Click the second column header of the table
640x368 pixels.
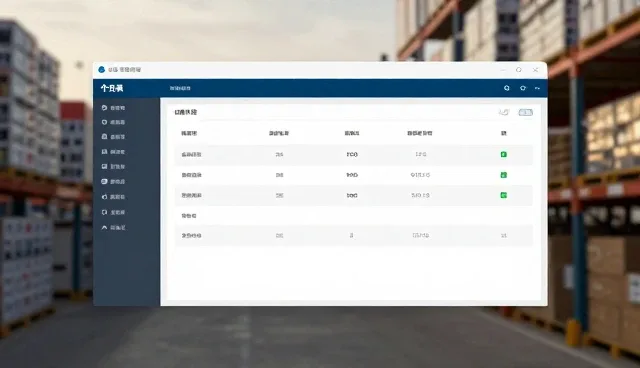[279, 133]
